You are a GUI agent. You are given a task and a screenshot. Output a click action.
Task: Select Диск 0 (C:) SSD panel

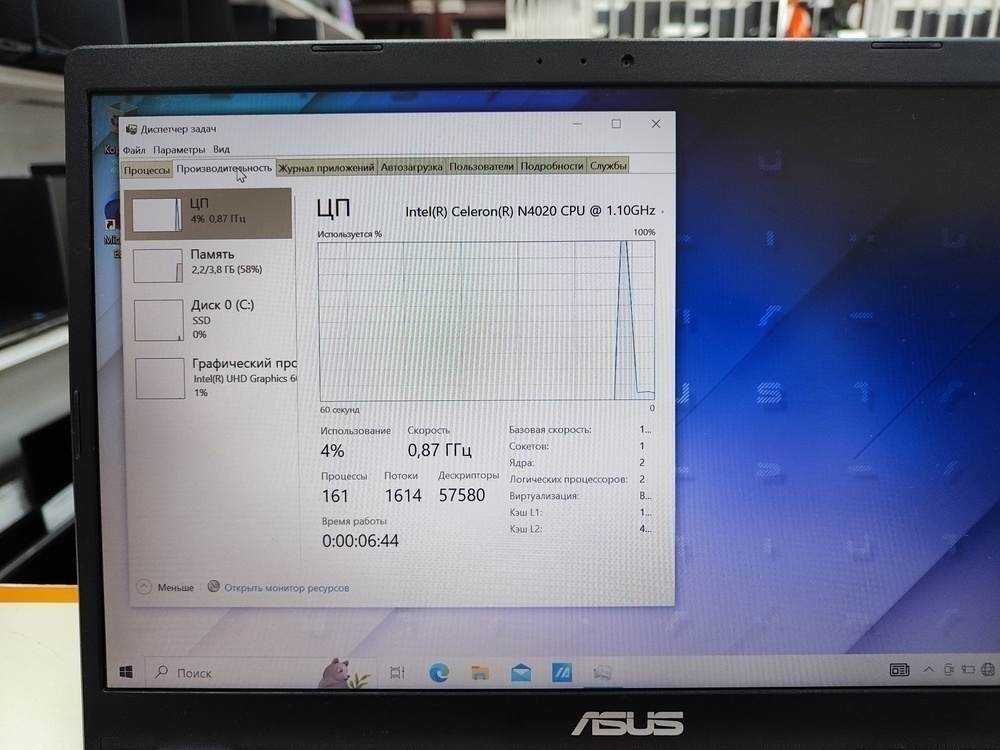pos(210,320)
